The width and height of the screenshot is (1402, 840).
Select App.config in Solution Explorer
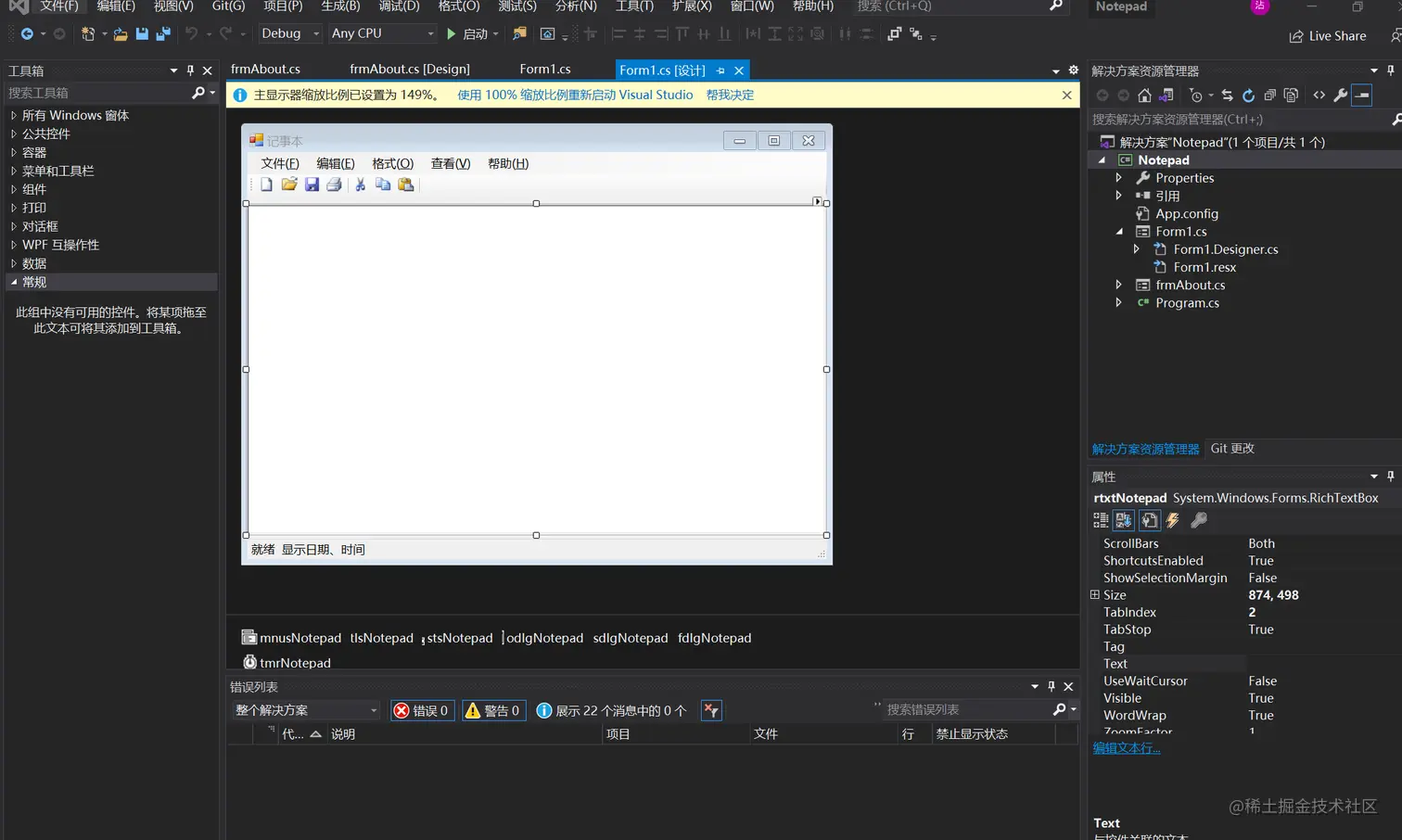coord(1187,214)
